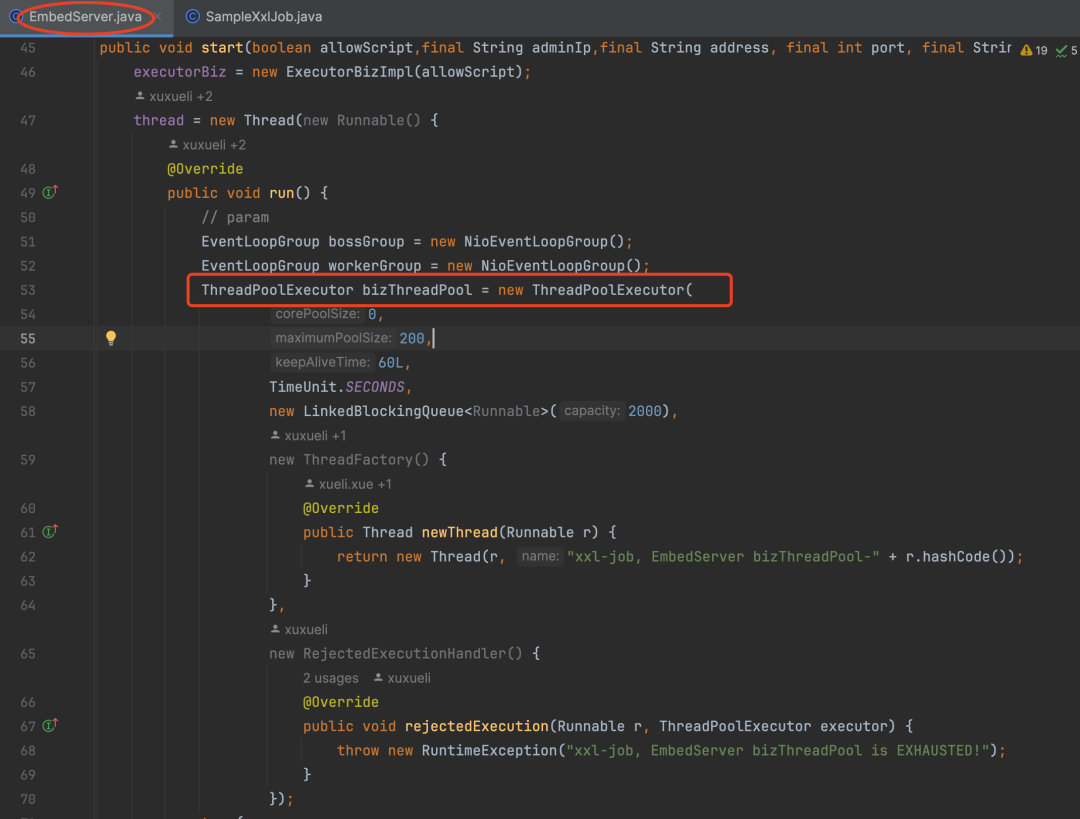Click the @Override annotation on line 66
Screen dimensions: 1080x819
(341, 702)
